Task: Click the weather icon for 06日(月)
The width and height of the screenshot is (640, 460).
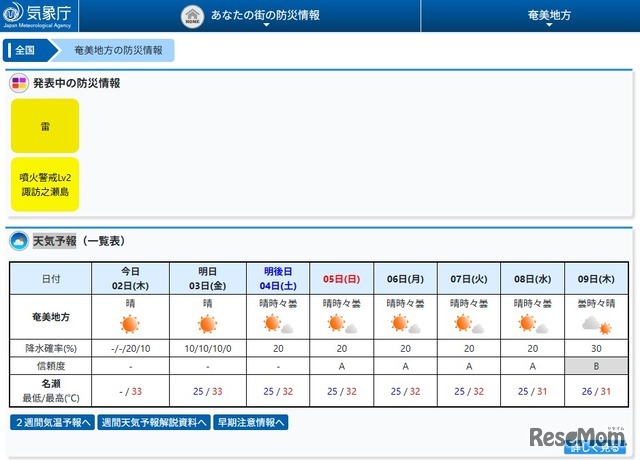Action: (405, 324)
